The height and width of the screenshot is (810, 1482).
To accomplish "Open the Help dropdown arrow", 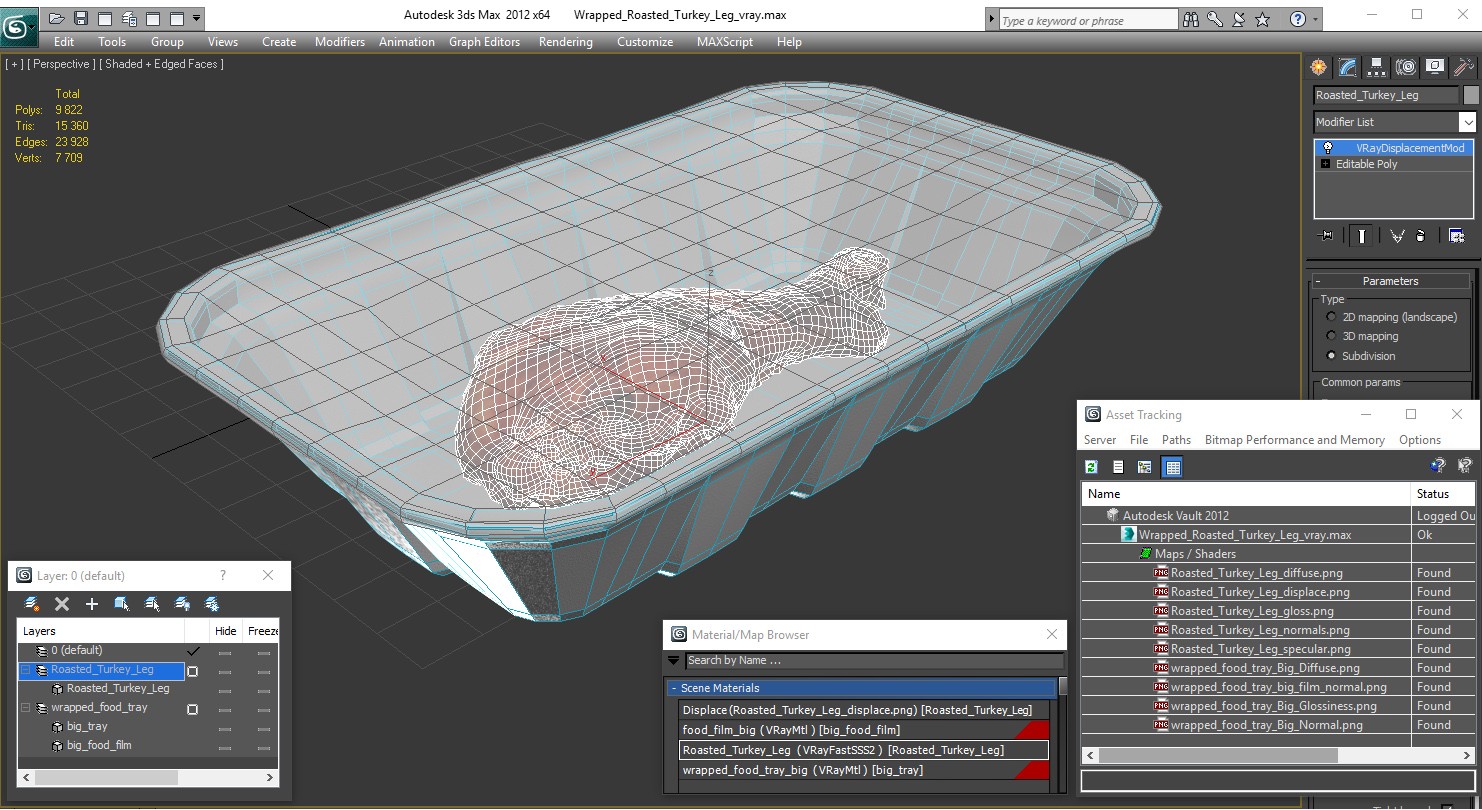I will (x=1314, y=19).
